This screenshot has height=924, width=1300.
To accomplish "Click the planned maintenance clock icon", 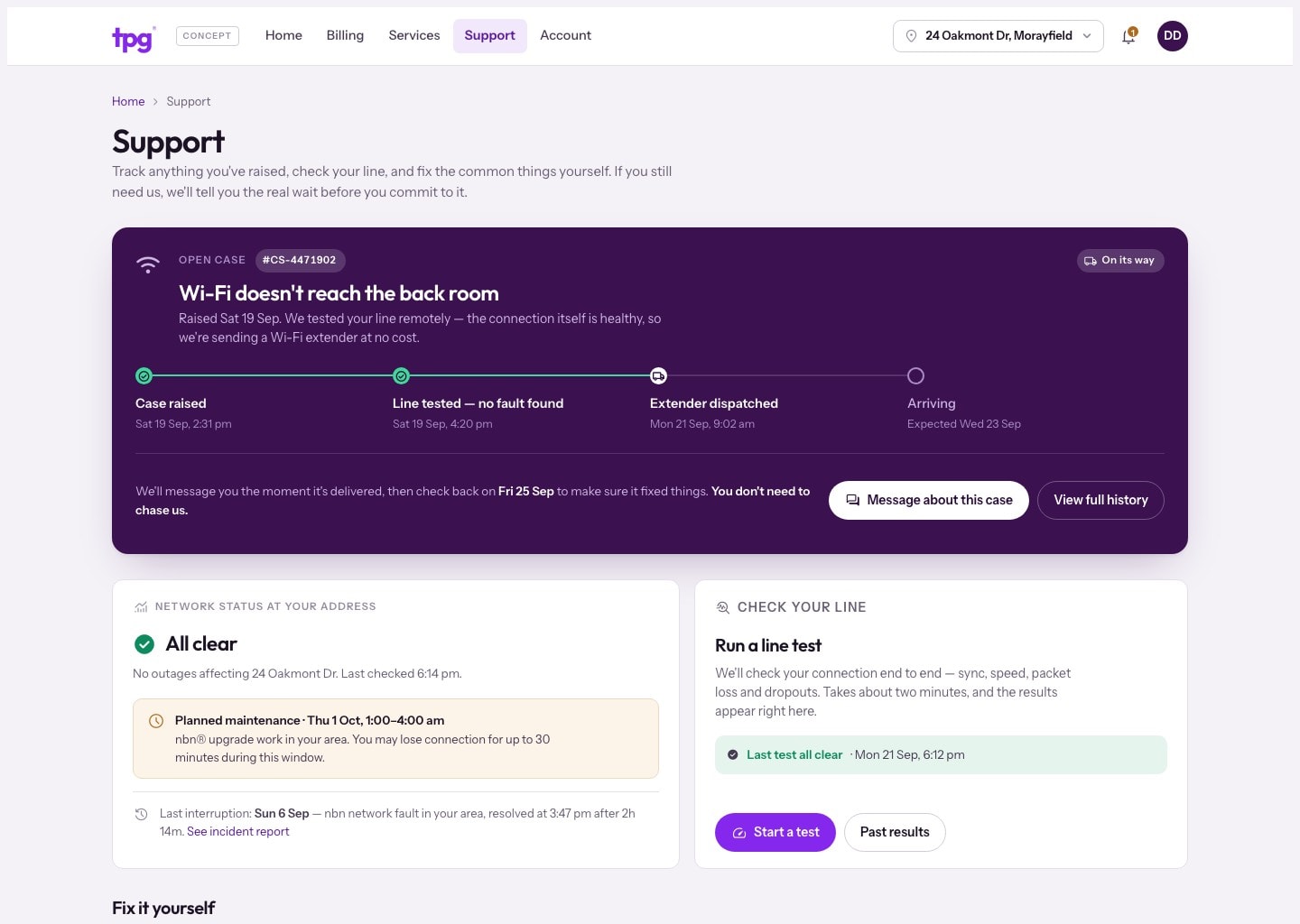I will (156, 721).
